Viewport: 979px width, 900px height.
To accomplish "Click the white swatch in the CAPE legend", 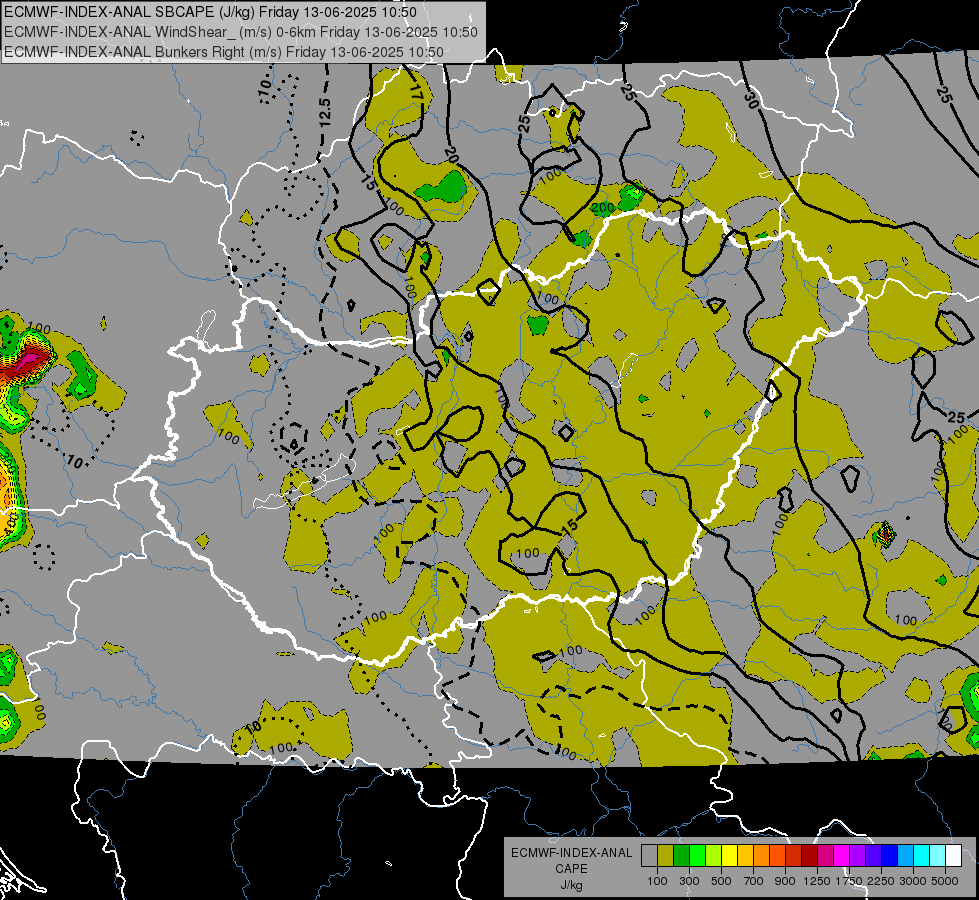I will pos(953,856).
